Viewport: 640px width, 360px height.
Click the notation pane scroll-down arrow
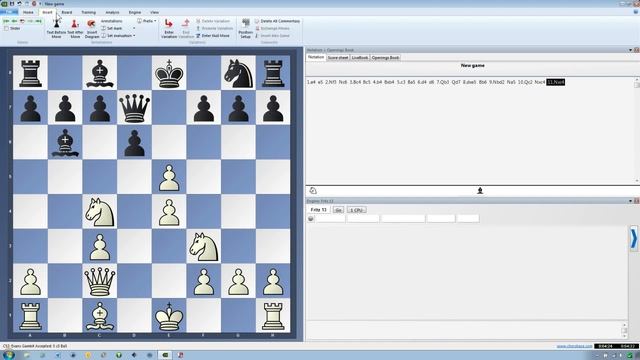tap(637, 180)
